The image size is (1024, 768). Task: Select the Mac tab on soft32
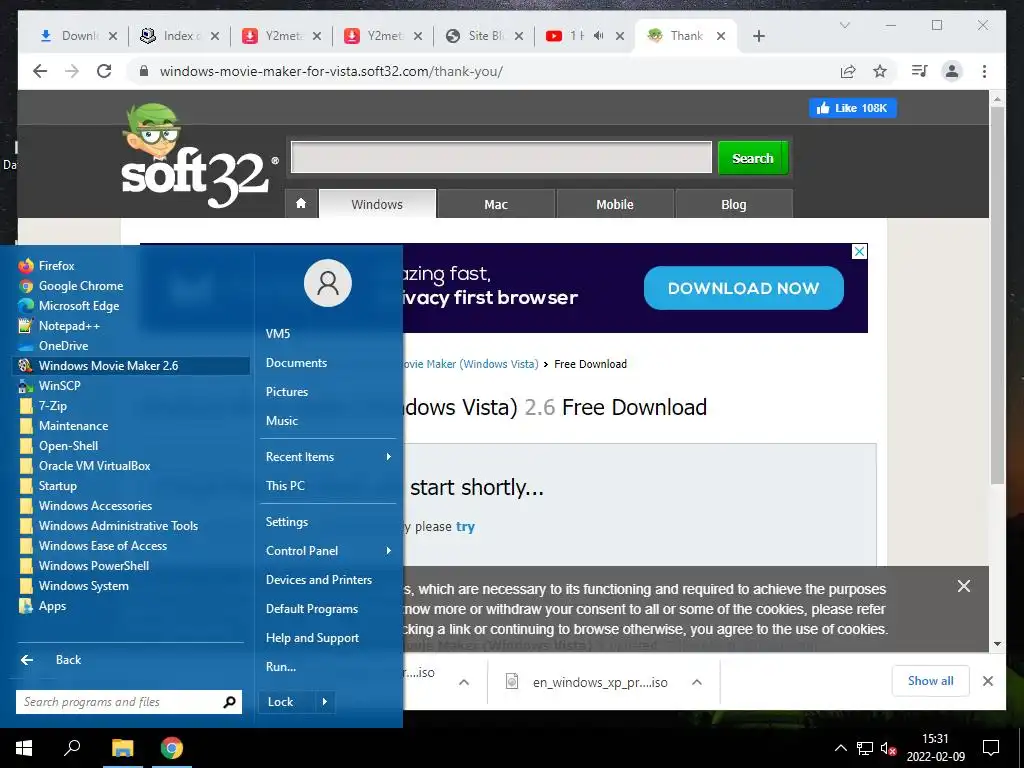(x=496, y=204)
